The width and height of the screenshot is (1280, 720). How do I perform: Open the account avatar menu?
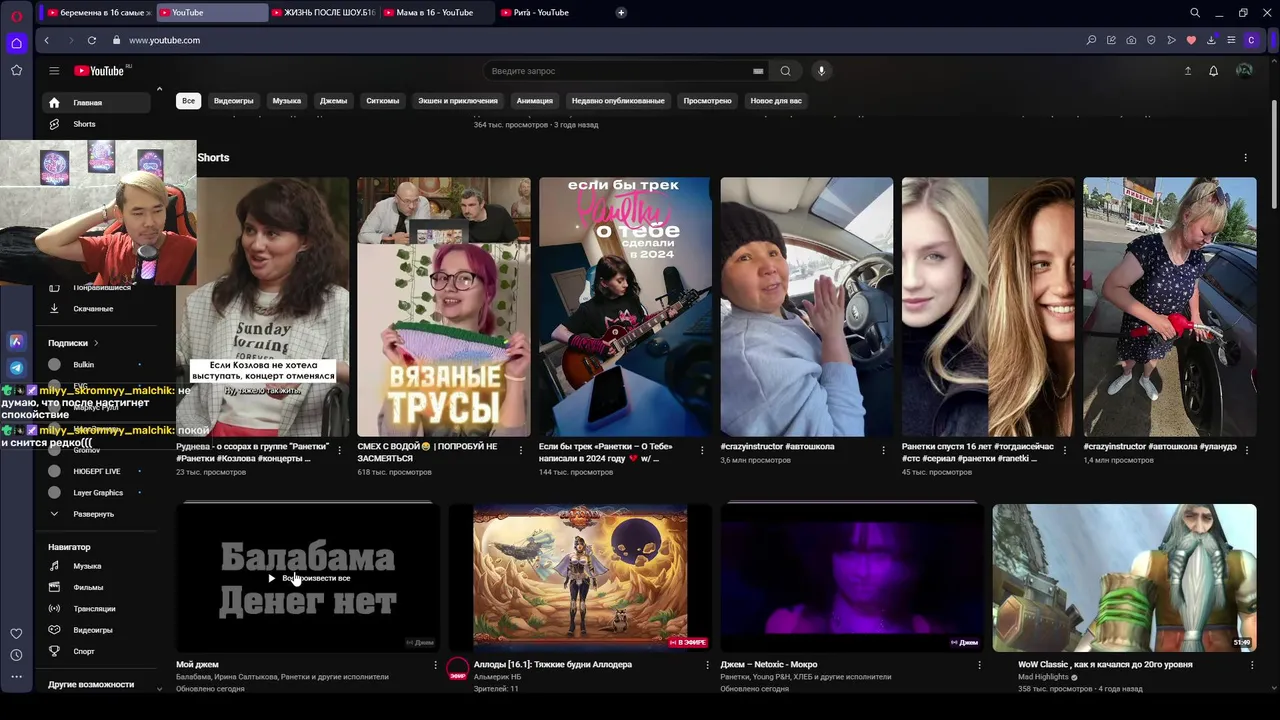(1244, 71)
